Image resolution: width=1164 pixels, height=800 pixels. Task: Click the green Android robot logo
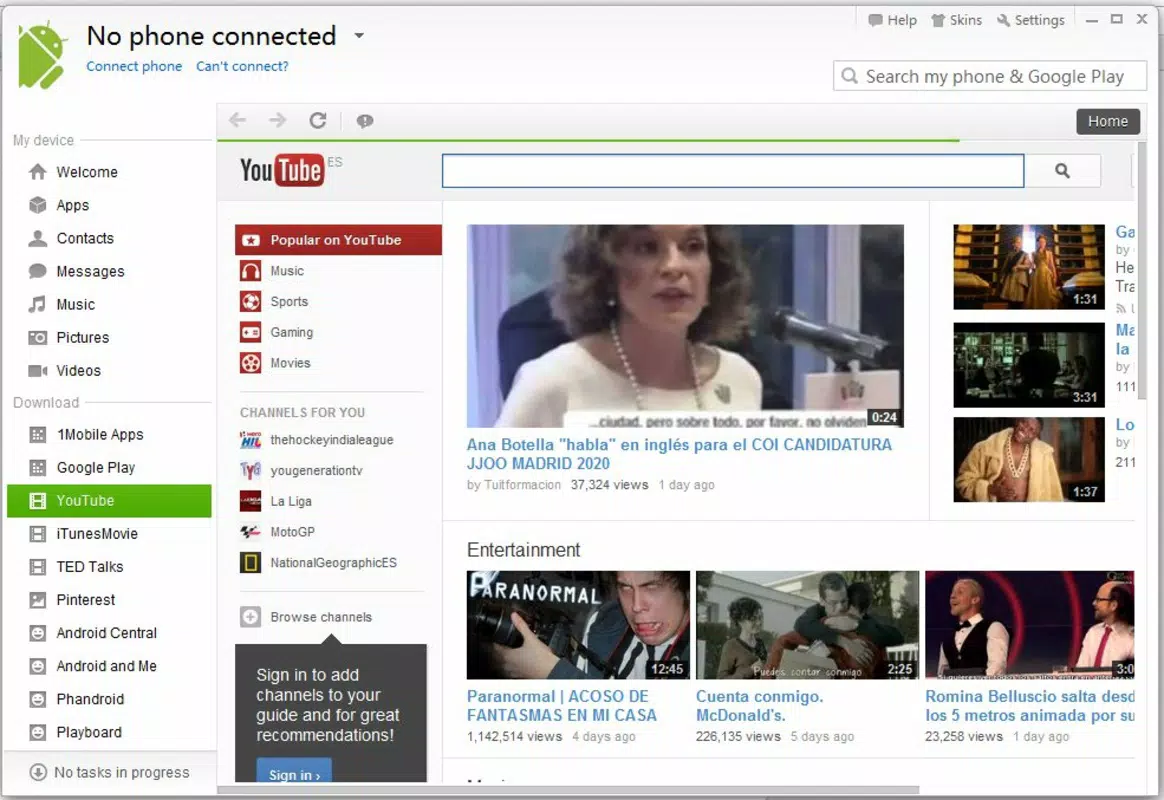coord(42,55)
